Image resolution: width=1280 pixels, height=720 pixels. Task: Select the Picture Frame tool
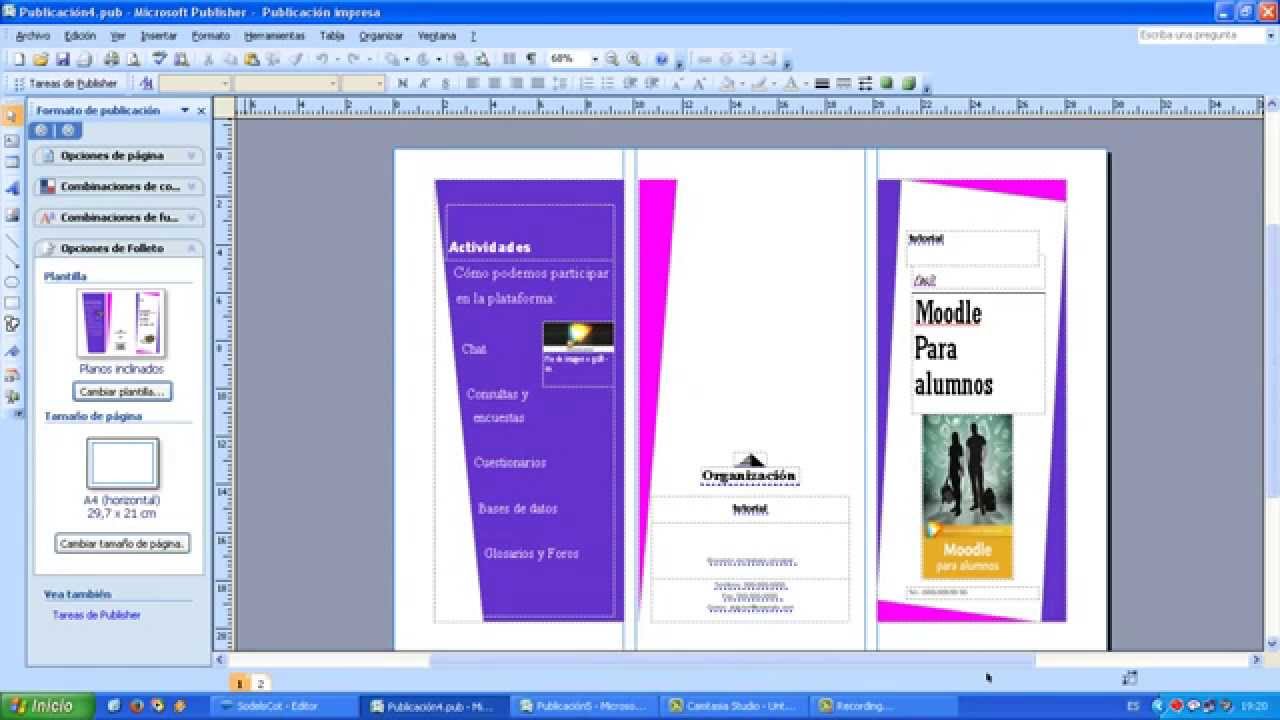coord(12,213)
